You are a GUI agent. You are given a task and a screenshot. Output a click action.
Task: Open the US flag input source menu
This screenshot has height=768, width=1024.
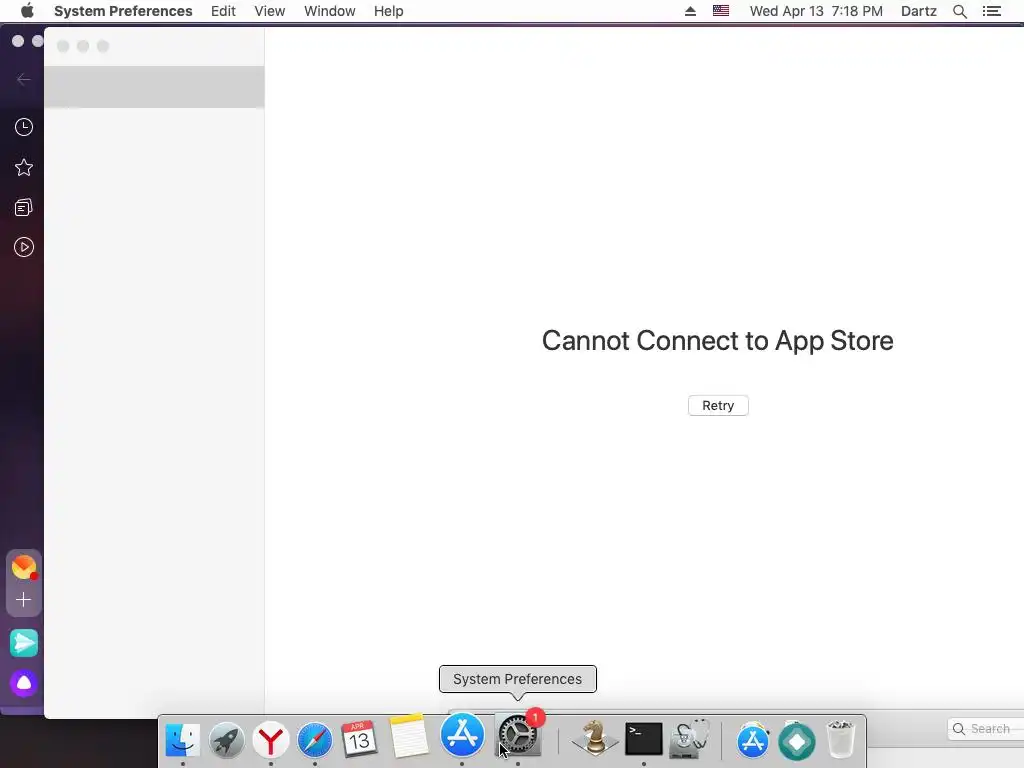point(721,11)
